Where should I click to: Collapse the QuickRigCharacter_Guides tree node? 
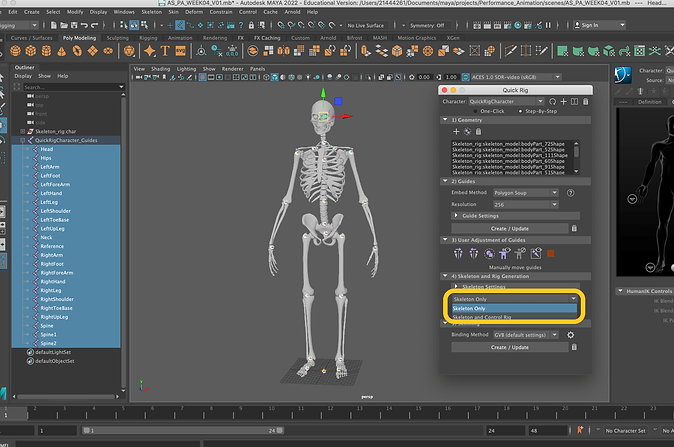(x=23, y=141)
